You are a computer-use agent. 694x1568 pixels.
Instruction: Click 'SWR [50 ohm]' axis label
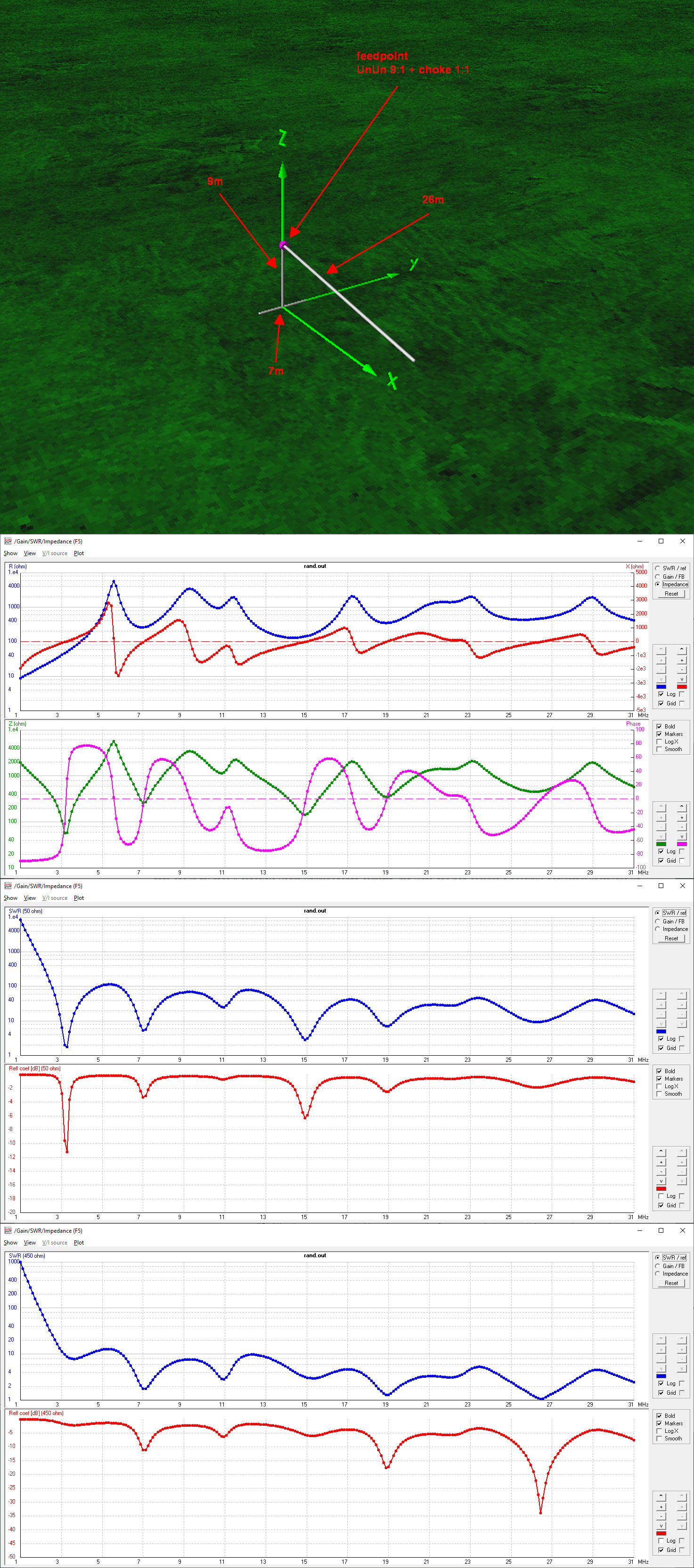point(25,911)
